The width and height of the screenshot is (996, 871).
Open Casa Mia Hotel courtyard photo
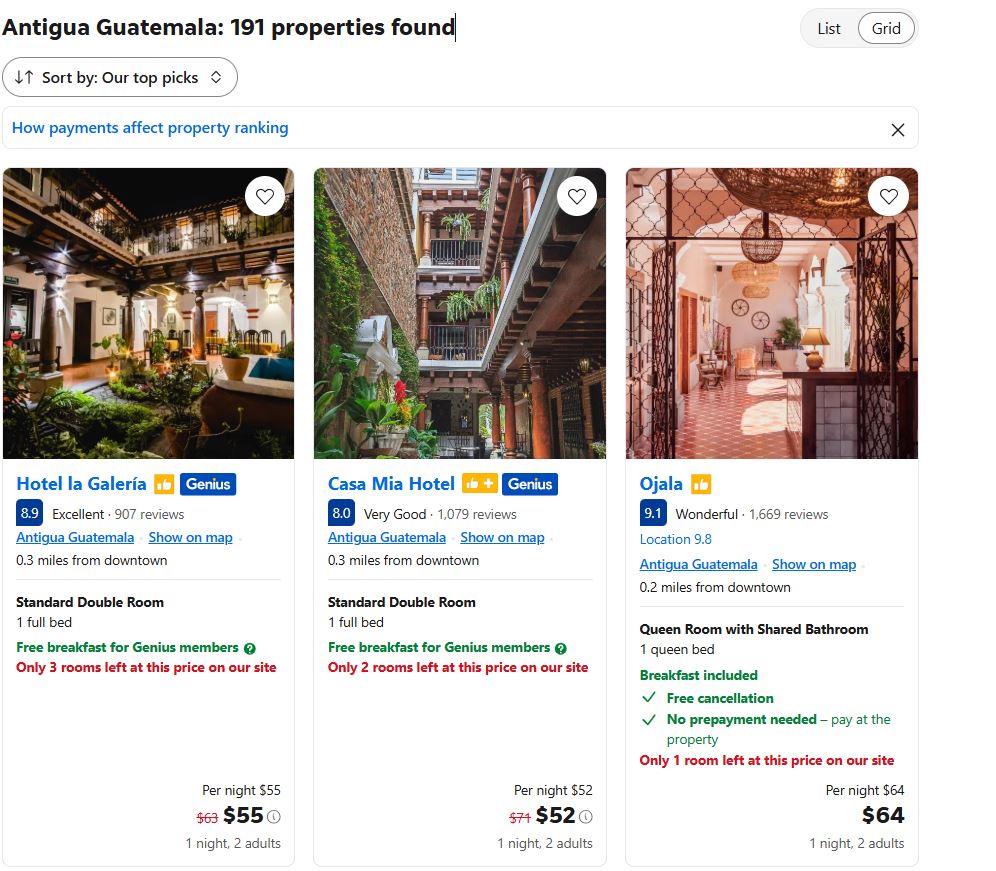click(x=460, y=313)
